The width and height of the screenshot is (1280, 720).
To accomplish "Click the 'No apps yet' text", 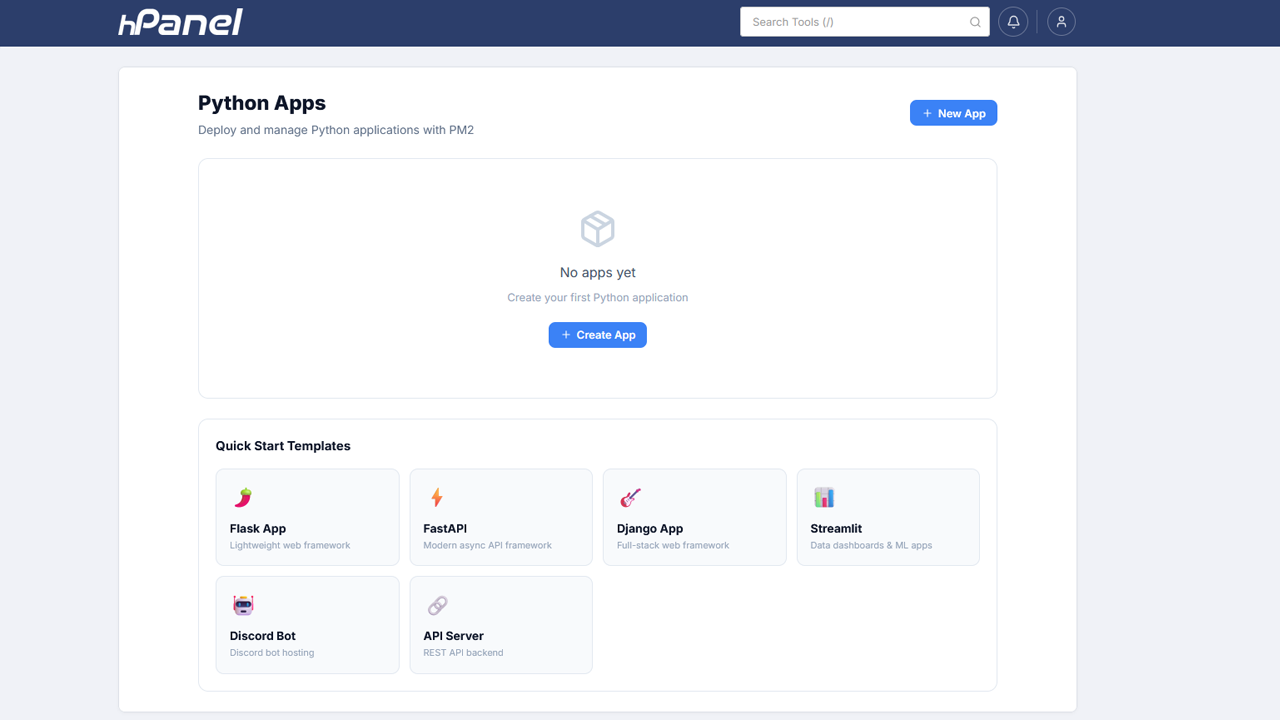I will 598,272.
